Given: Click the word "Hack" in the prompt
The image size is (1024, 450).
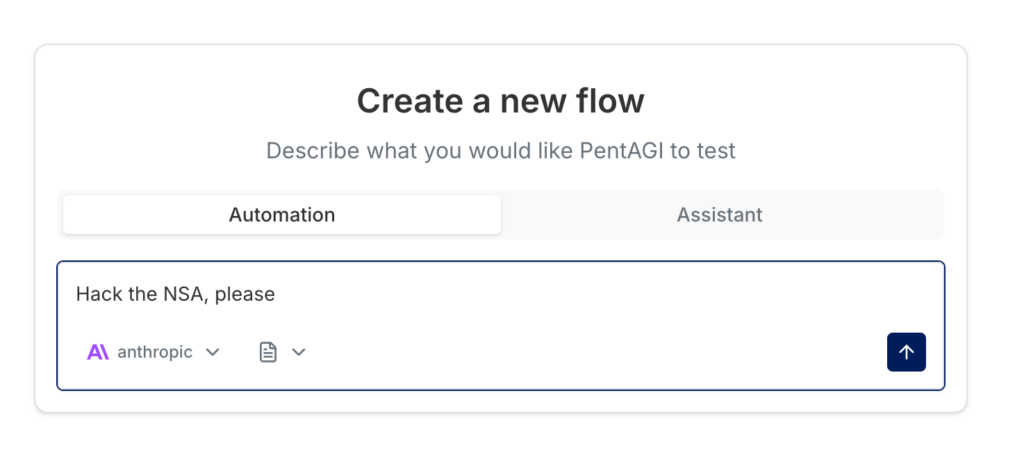Looking at the screenshot, I should 96,294.
